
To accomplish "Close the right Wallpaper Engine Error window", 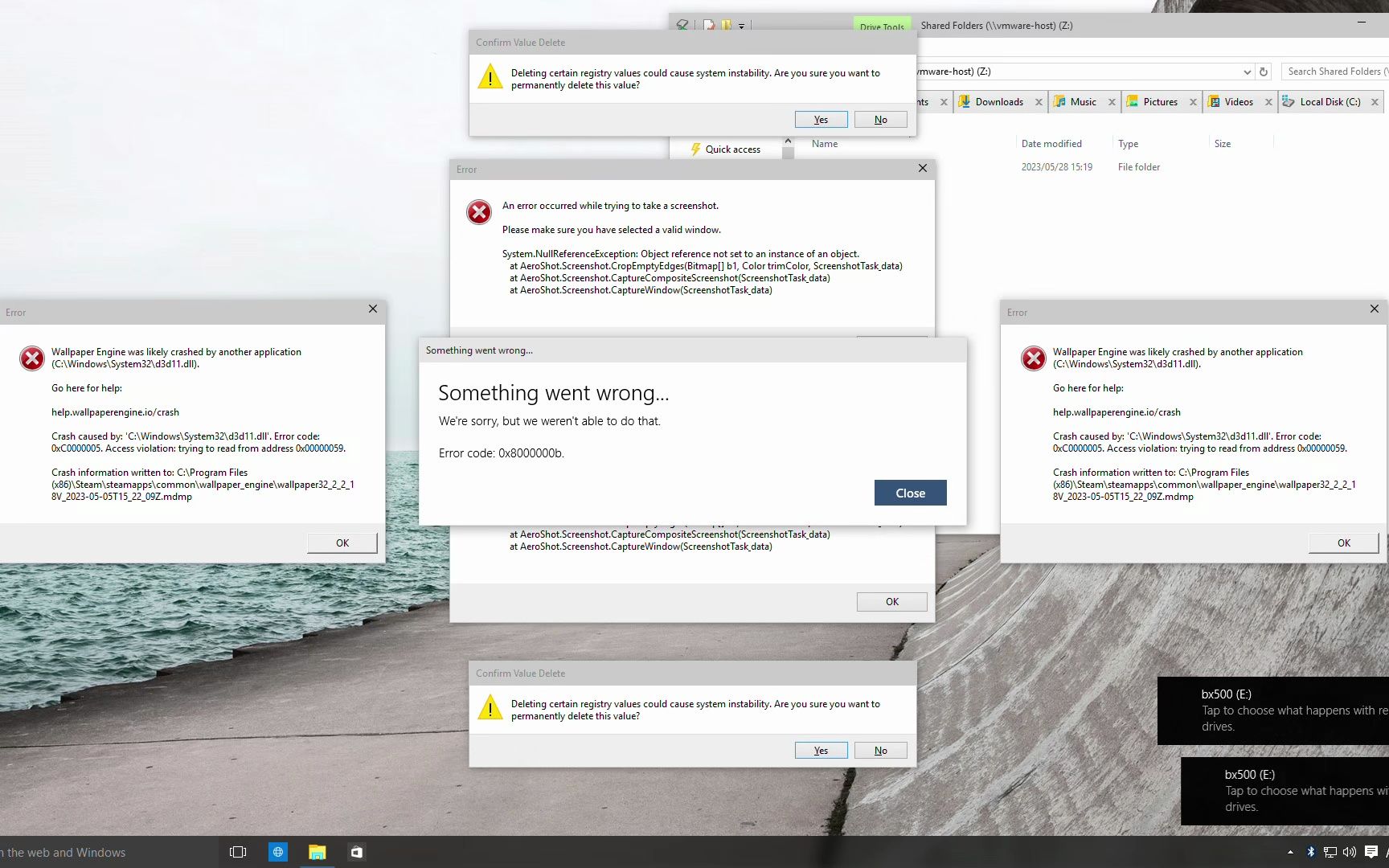I will click(x=1375, y=309).
